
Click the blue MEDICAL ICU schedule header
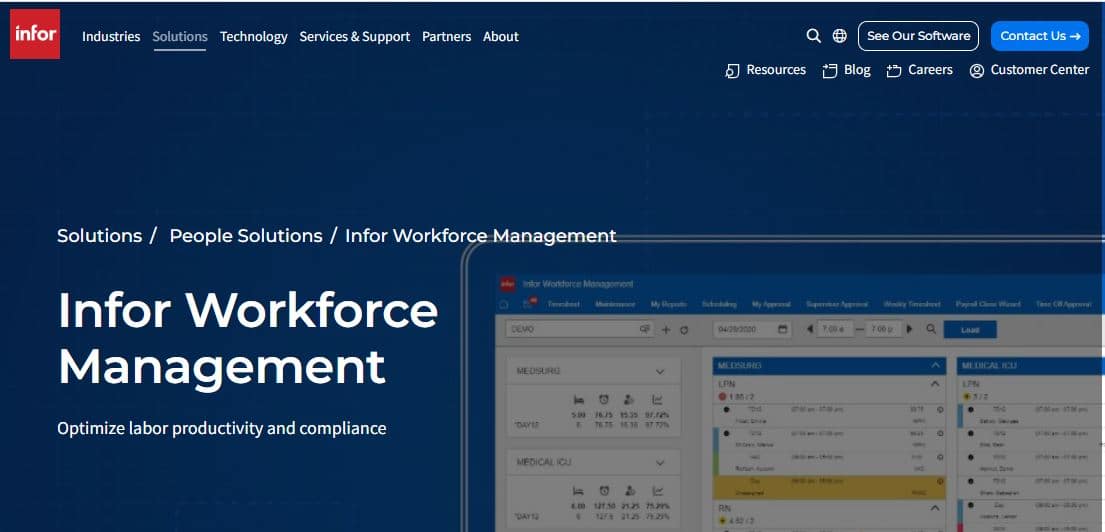coord(1030,366)
